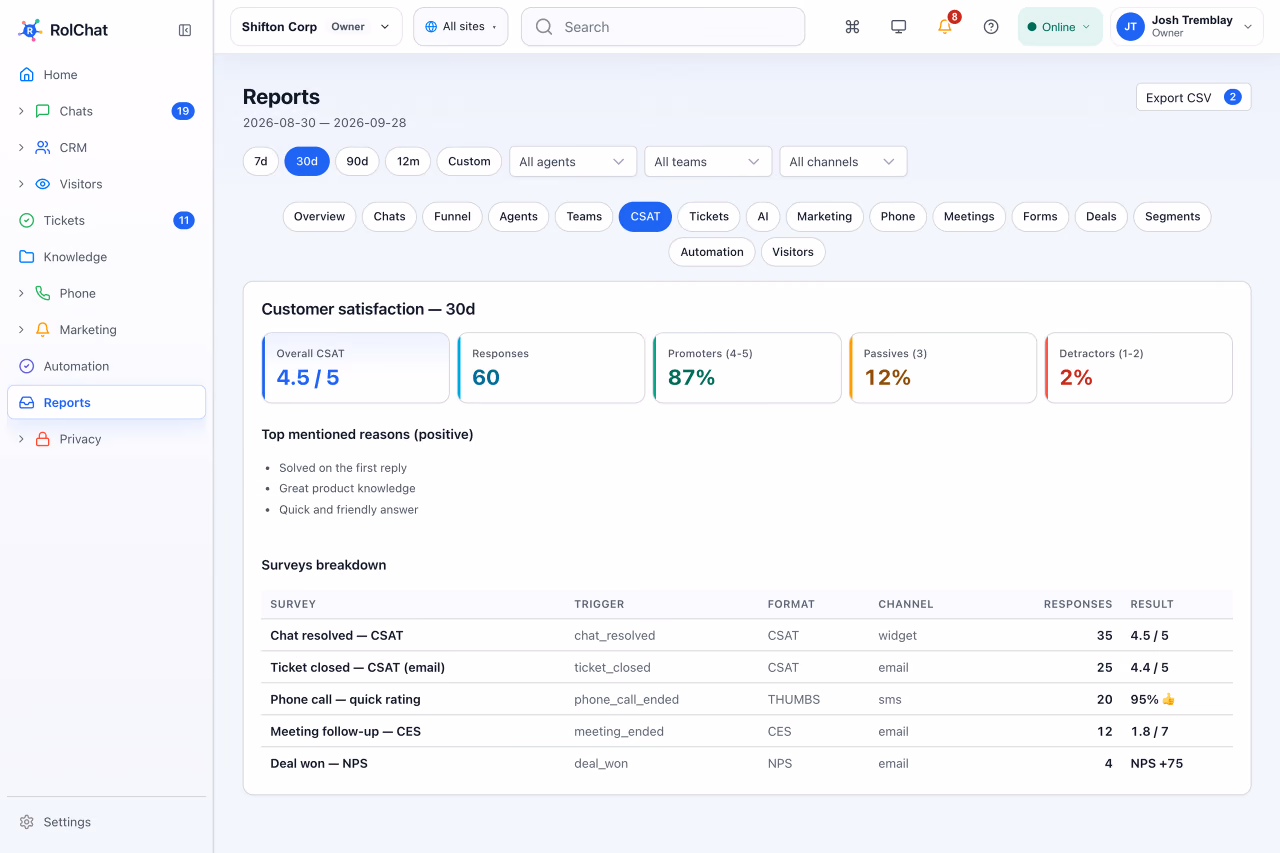Switch to the Overview report tab
The width and height of the screenshot is (1280, 853).
tap(319, 217)
